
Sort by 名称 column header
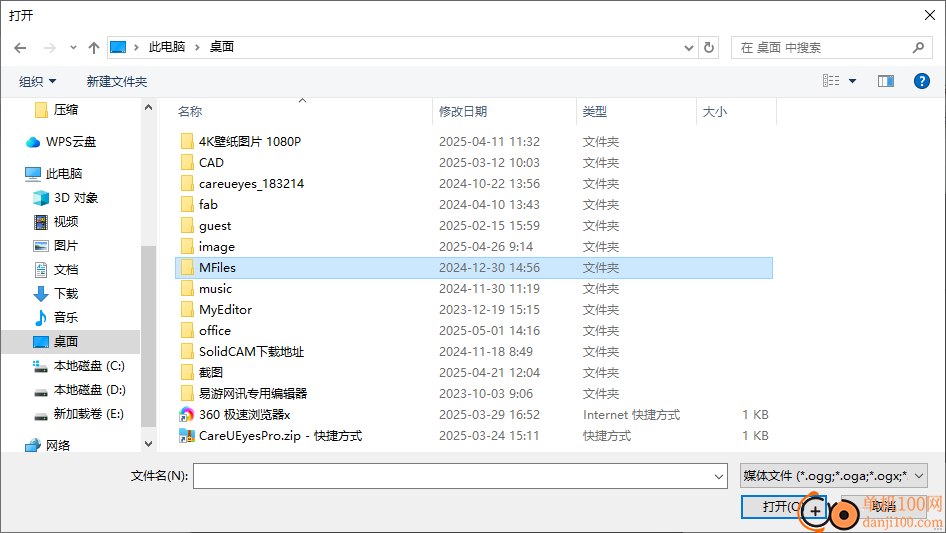point(190,112)
